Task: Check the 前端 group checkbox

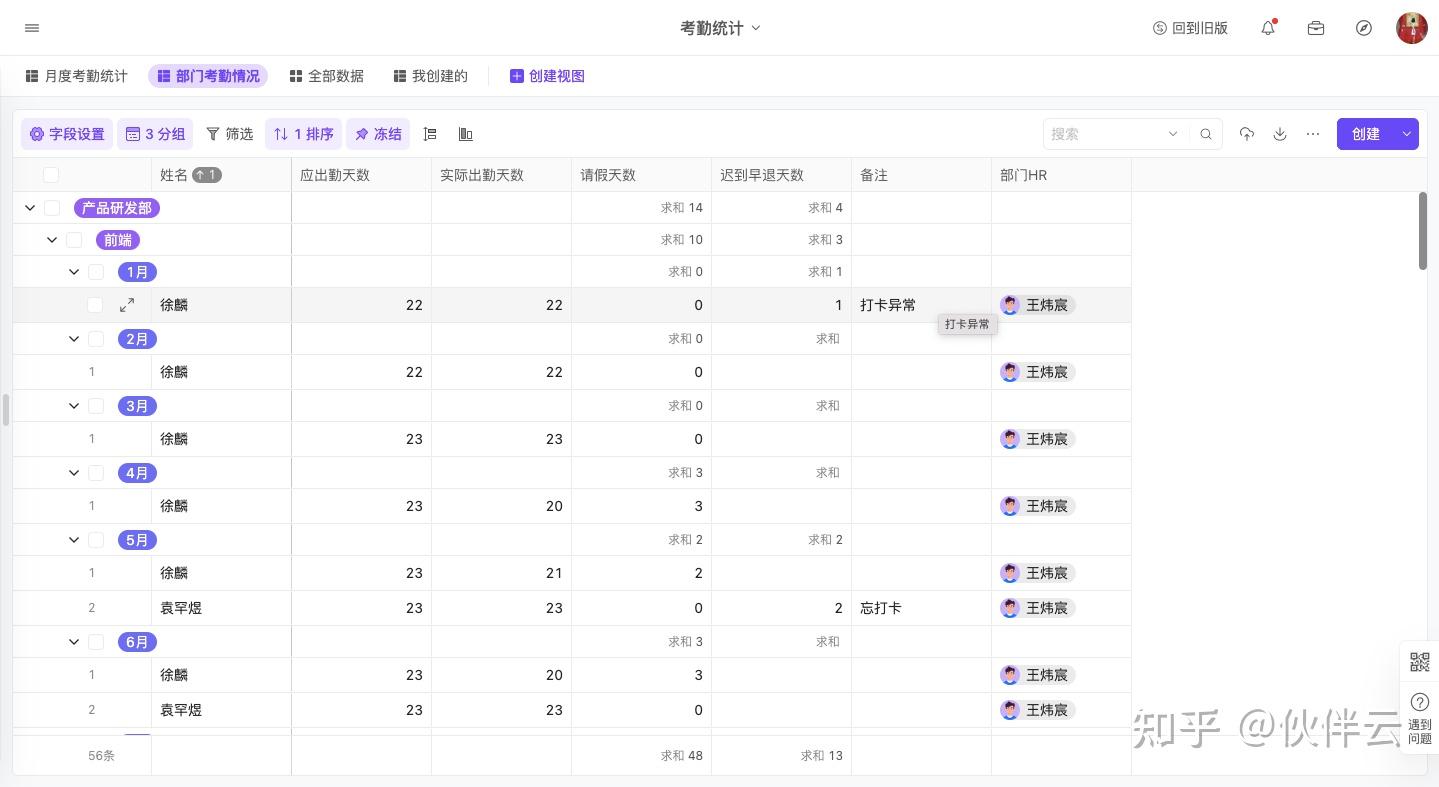Action: click(x=74, y=240)
